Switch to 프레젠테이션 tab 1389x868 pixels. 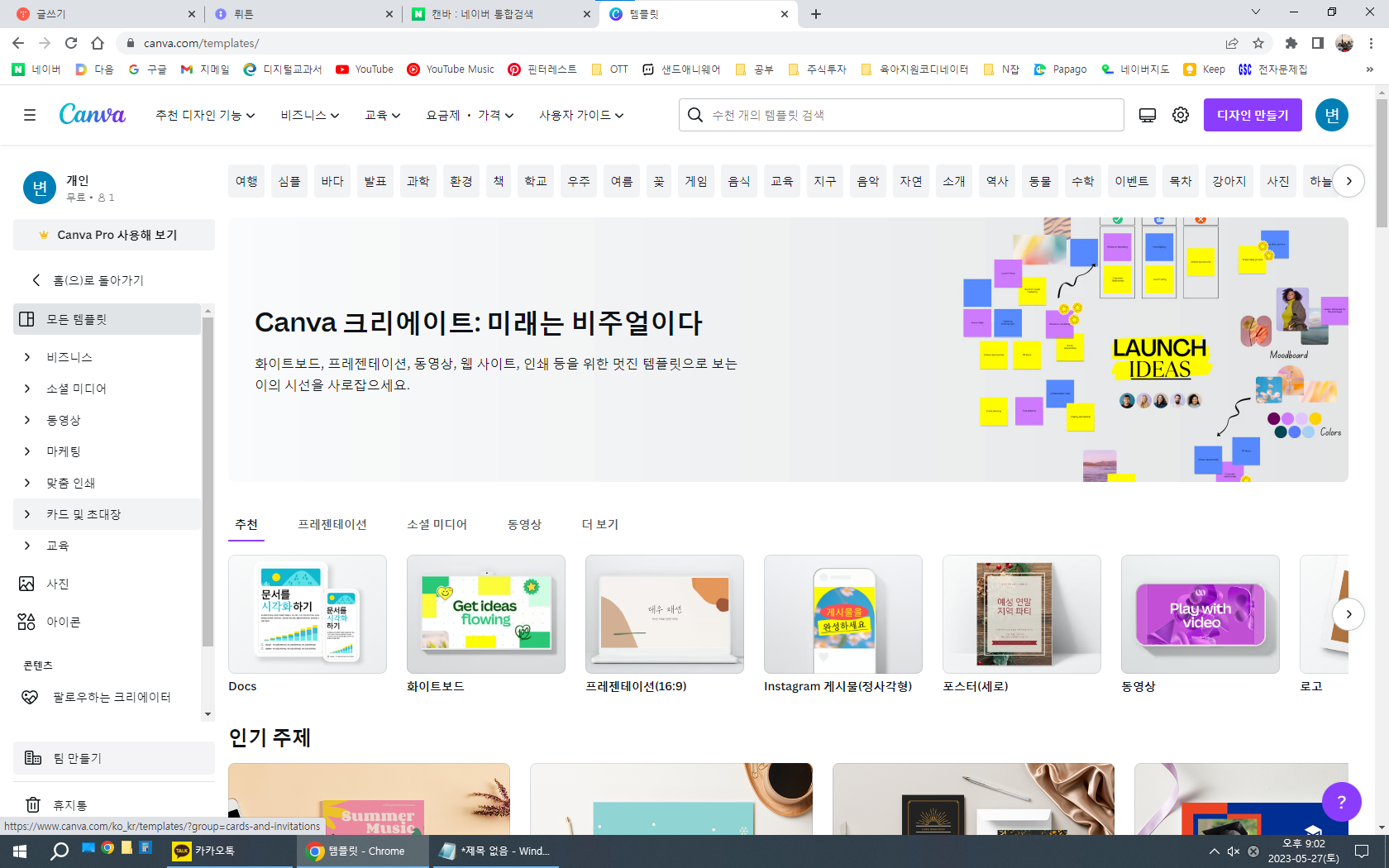tap(332, 524)
